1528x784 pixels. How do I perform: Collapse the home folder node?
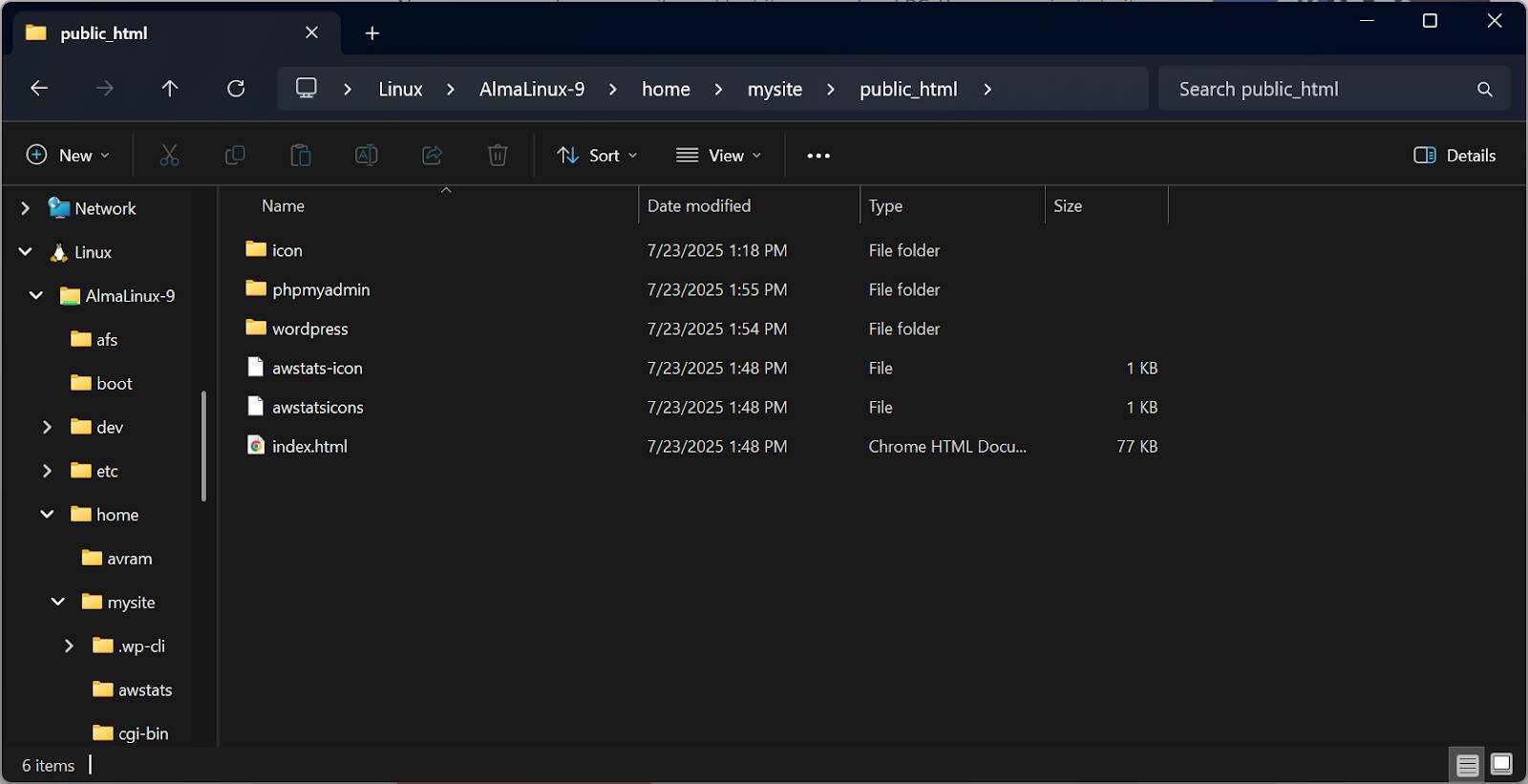[x=47, y=515]
